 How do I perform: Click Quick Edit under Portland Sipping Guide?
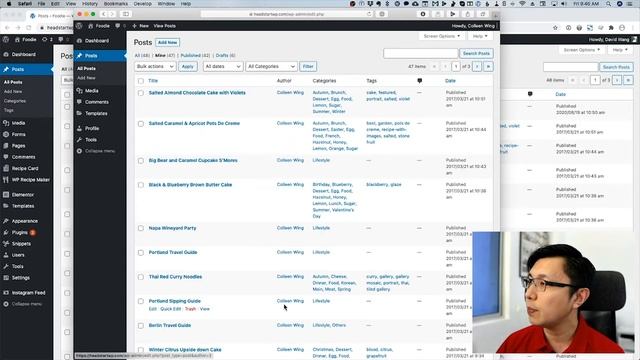click(x=170, y=309)
